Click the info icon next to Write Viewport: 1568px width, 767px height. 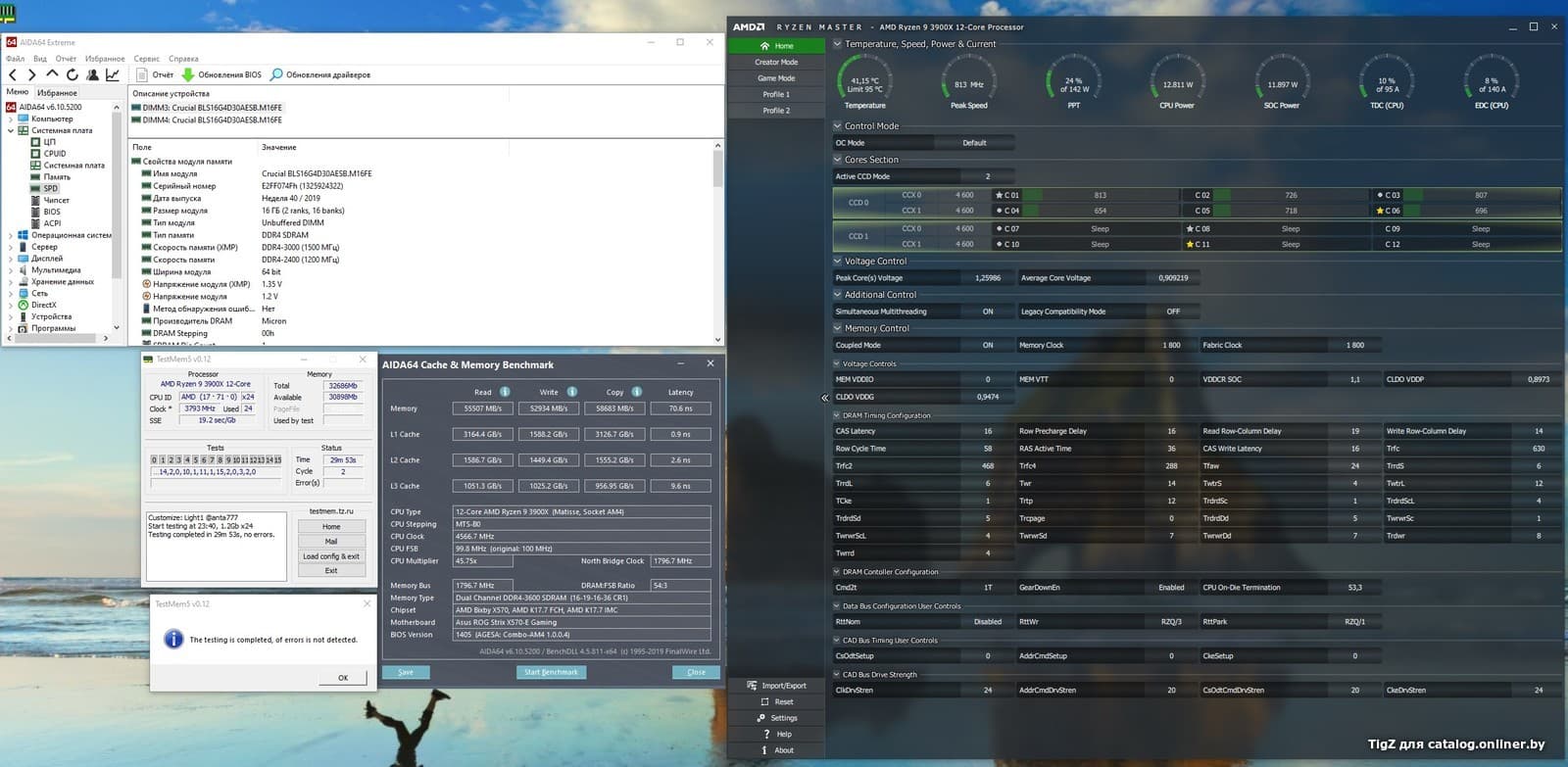[x=572, y=392]
